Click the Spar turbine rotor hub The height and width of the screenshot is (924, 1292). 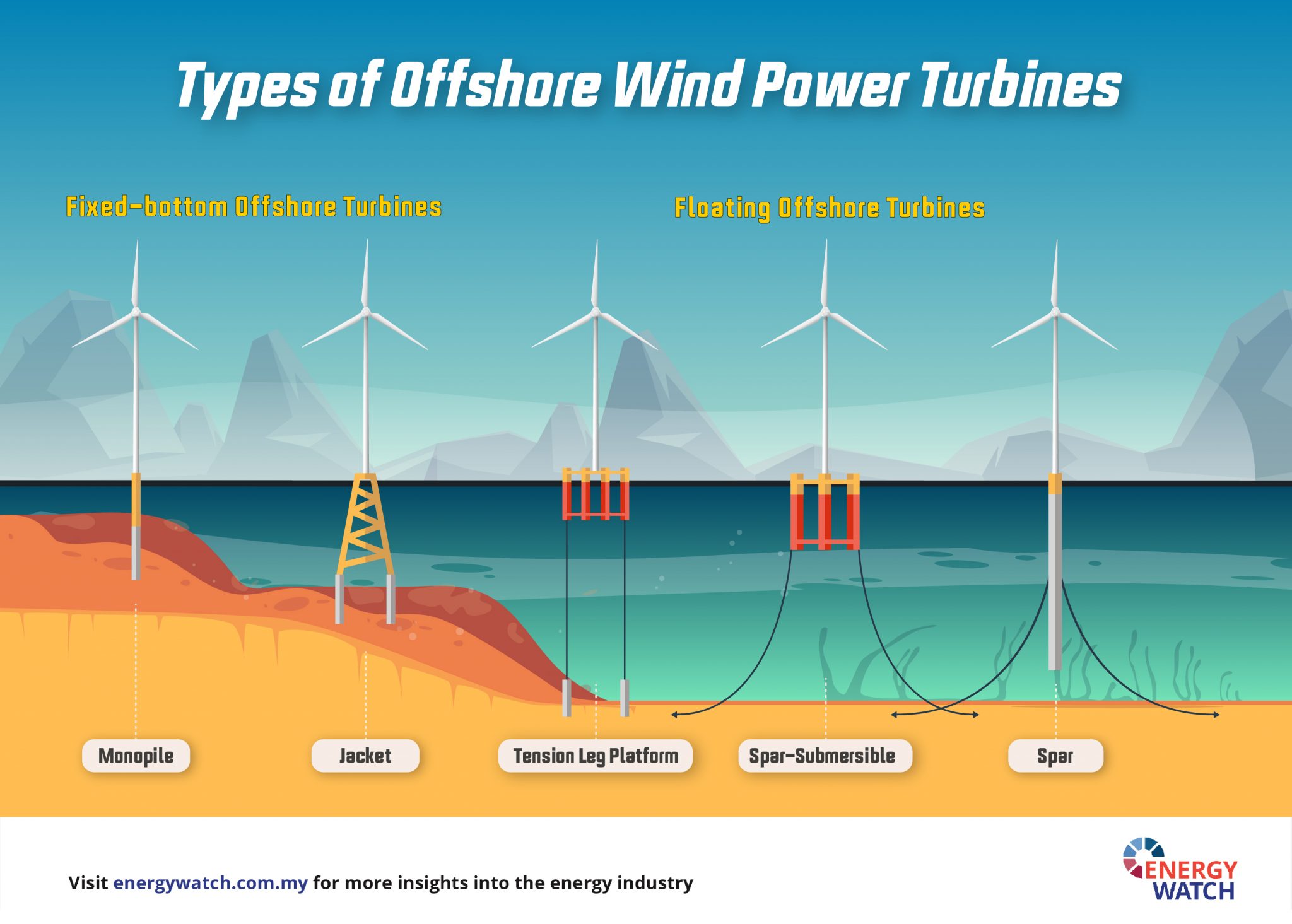[x=1055, y=312]
